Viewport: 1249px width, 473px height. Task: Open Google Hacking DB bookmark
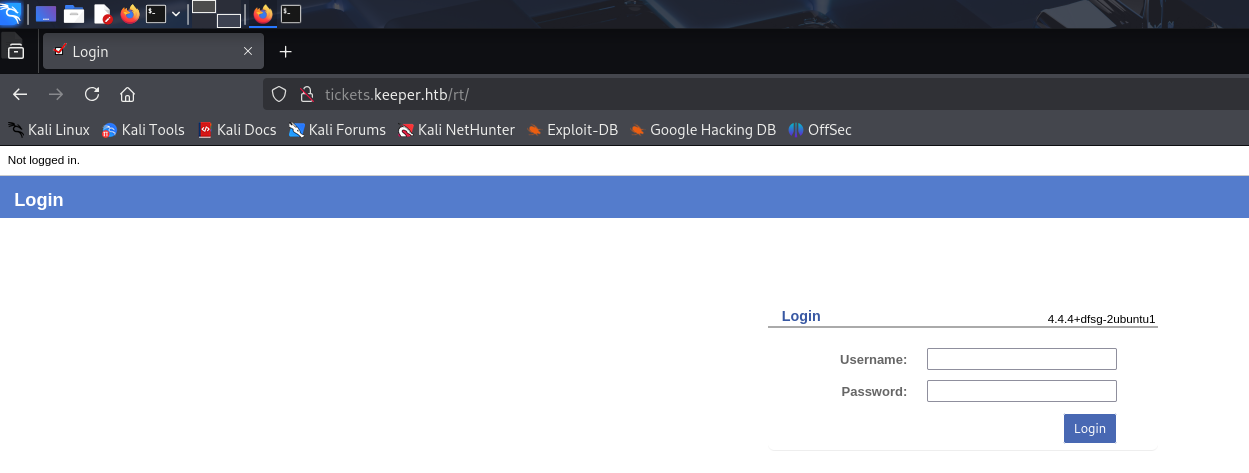point(702,129)
